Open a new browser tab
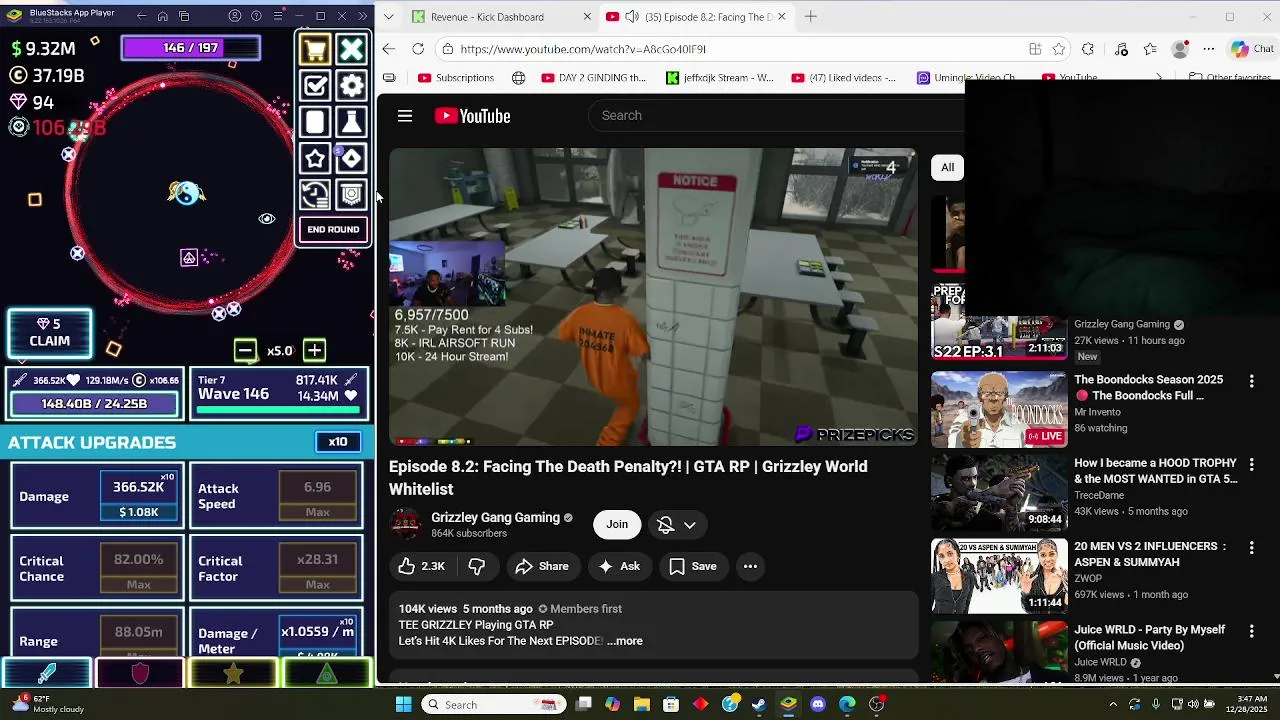The height and width of the screenshot is (720, 1280). point(811,17)
